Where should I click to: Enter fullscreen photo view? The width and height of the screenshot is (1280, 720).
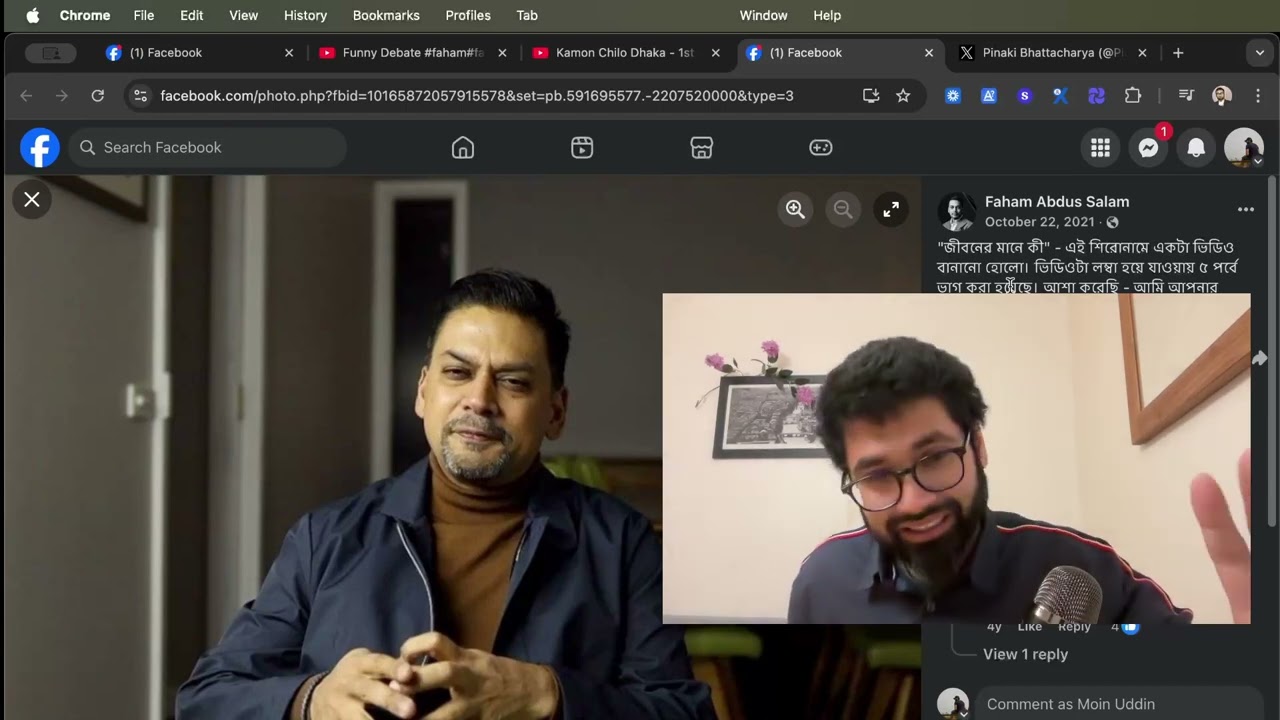(x=891, y=209)
